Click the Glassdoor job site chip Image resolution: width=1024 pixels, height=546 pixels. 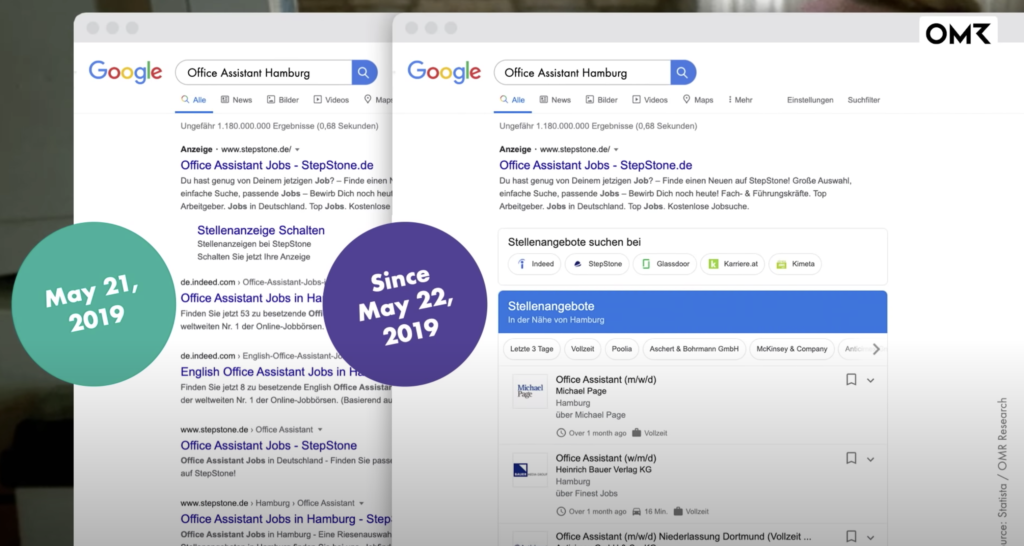coord(665,264)
